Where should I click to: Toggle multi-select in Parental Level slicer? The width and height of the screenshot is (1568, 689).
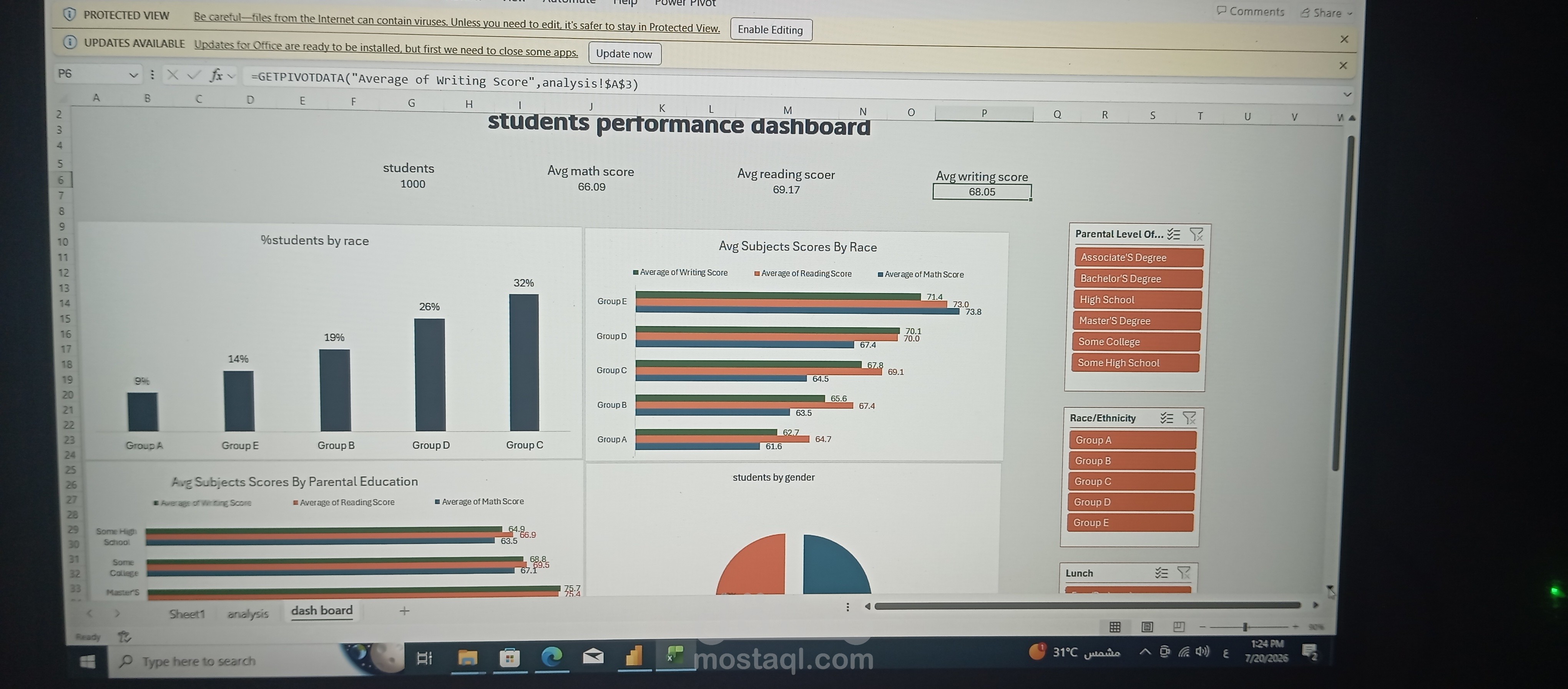1174,234
